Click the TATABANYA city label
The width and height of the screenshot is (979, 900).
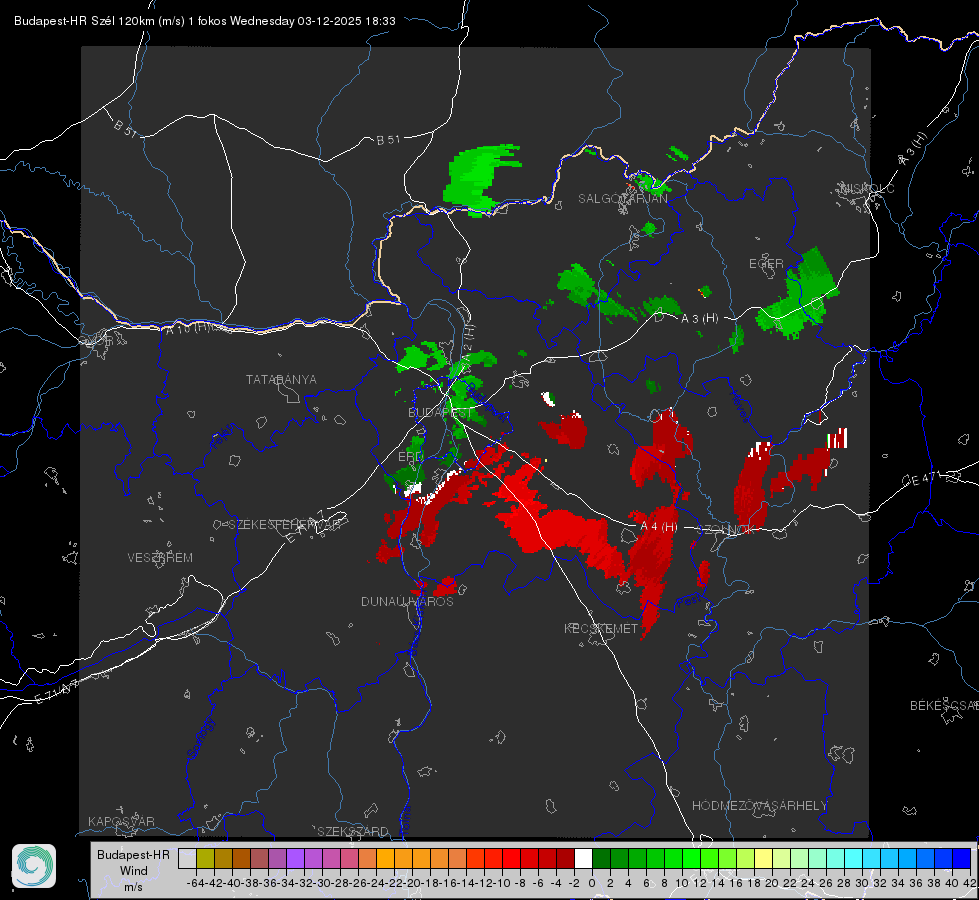281,379
